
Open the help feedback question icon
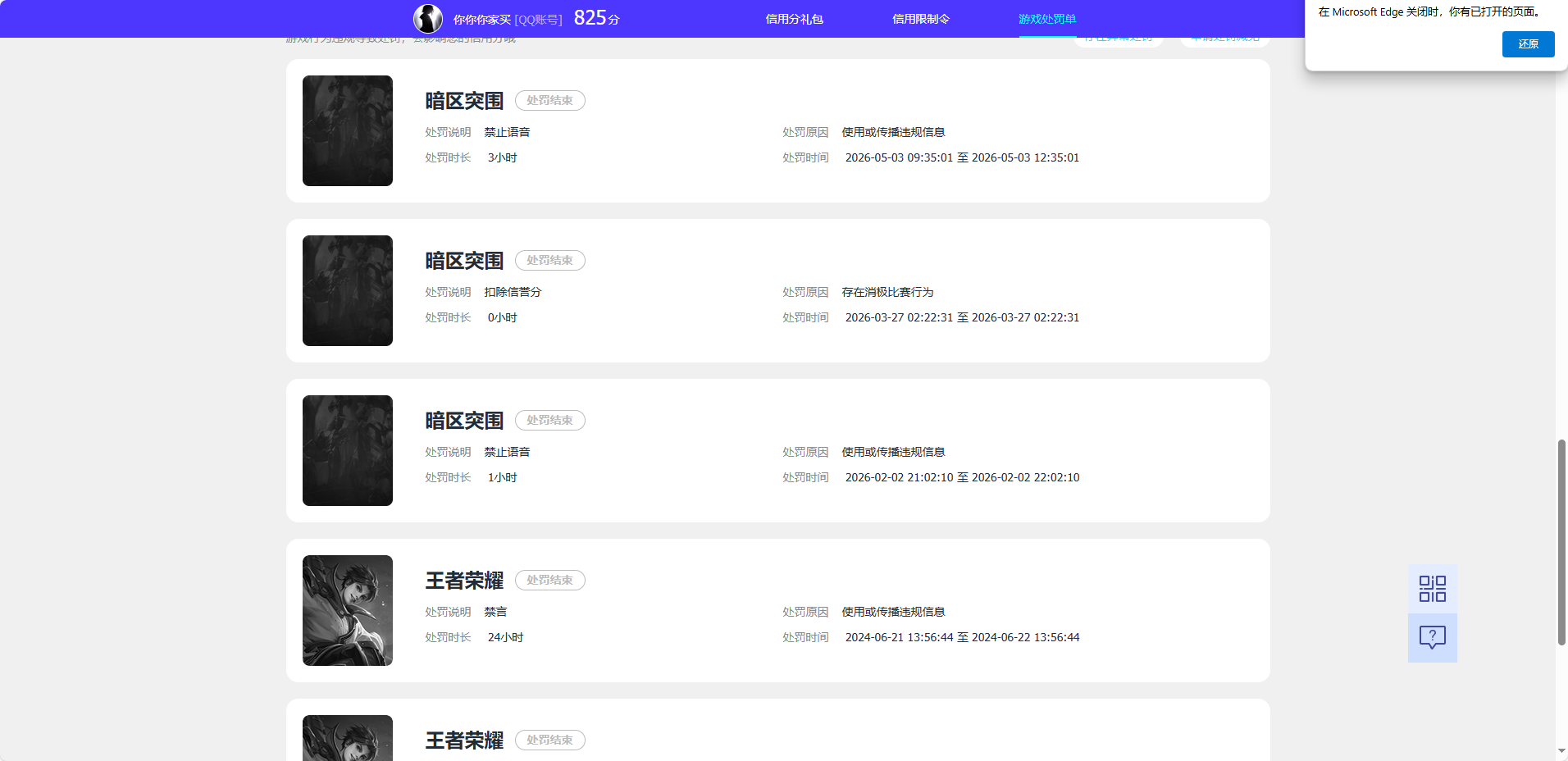1433,638
